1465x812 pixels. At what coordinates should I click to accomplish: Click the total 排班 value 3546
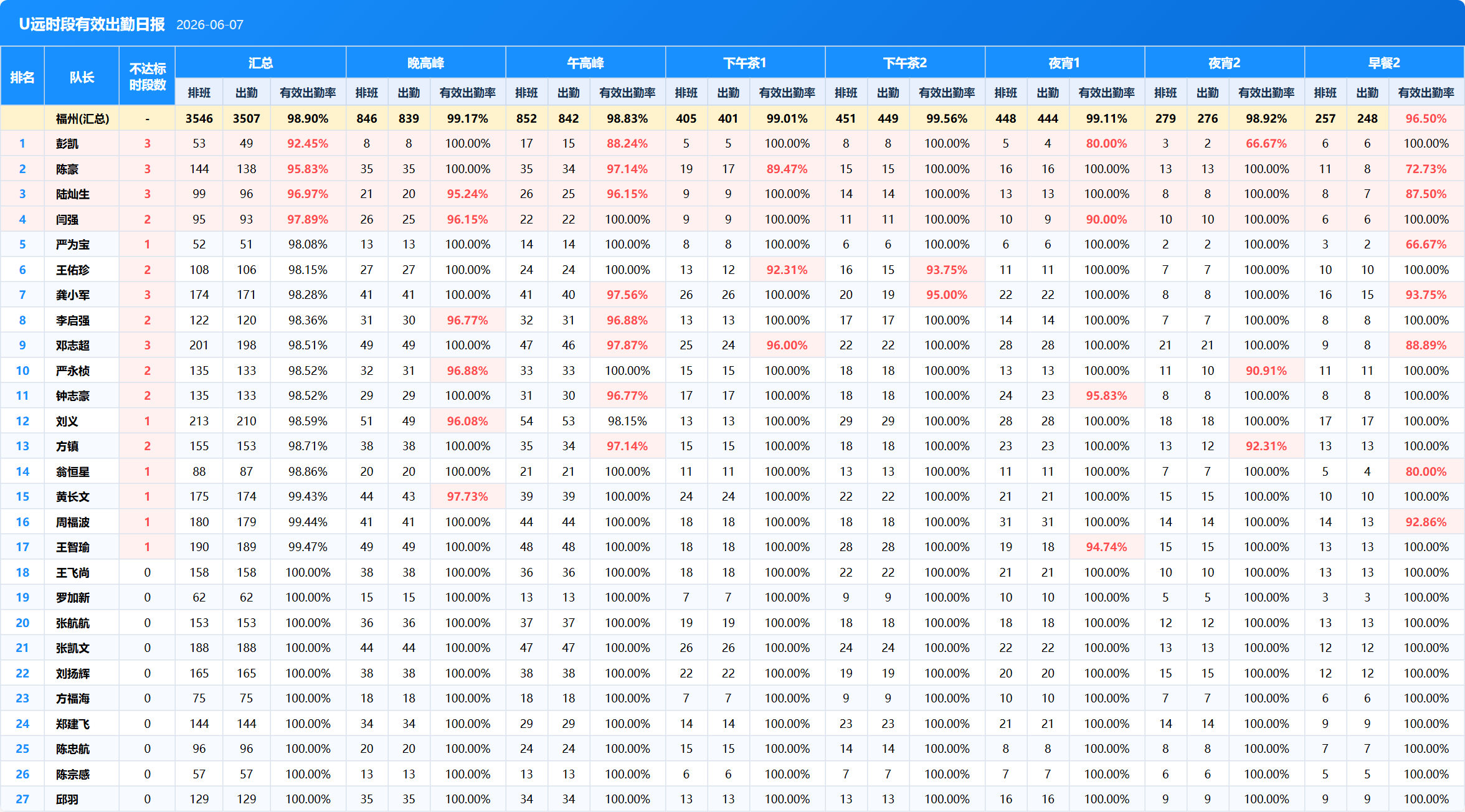[199, 118]
